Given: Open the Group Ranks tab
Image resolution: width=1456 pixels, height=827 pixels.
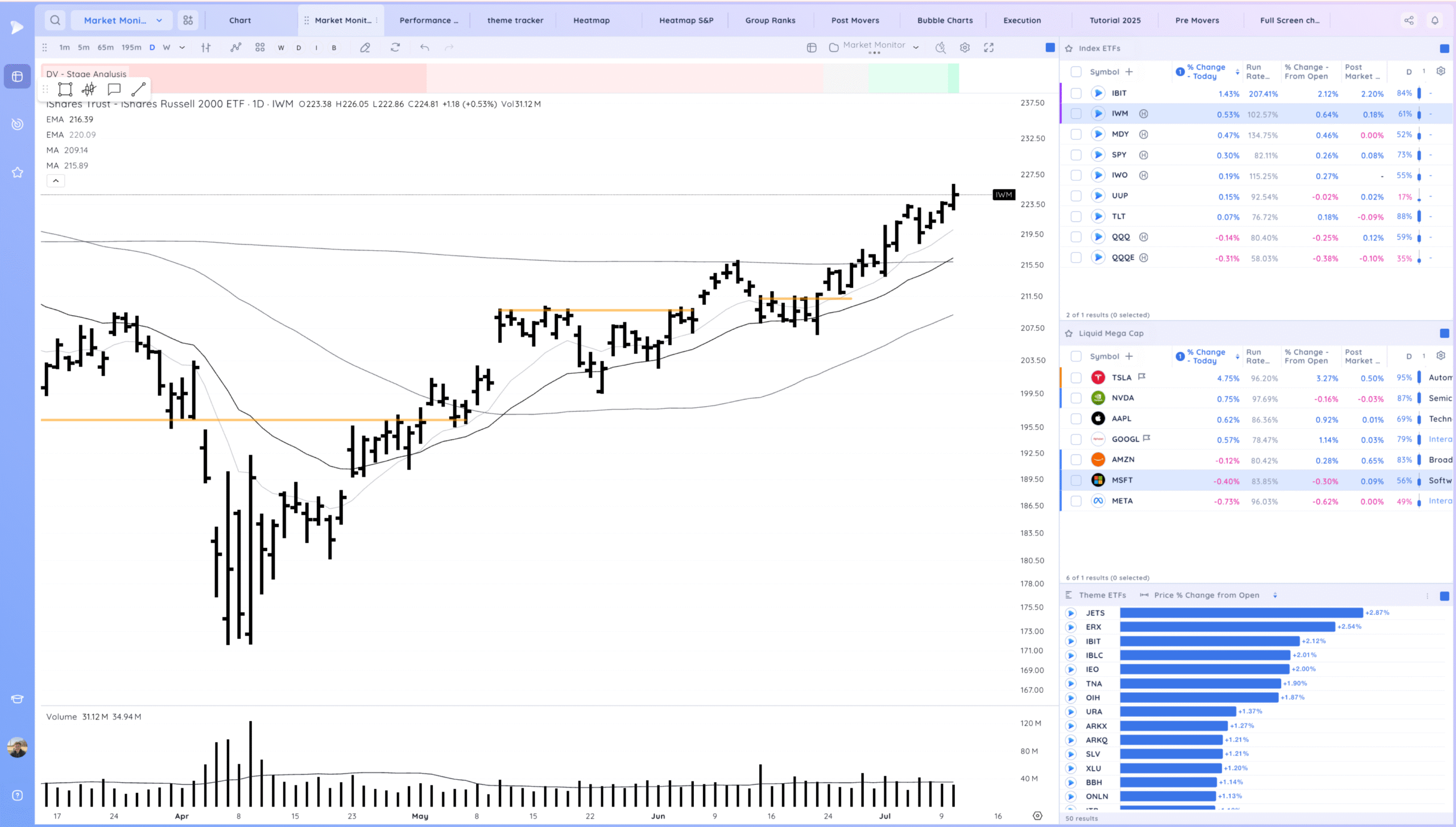Looking at the screenshot, I should pos(770,20).
